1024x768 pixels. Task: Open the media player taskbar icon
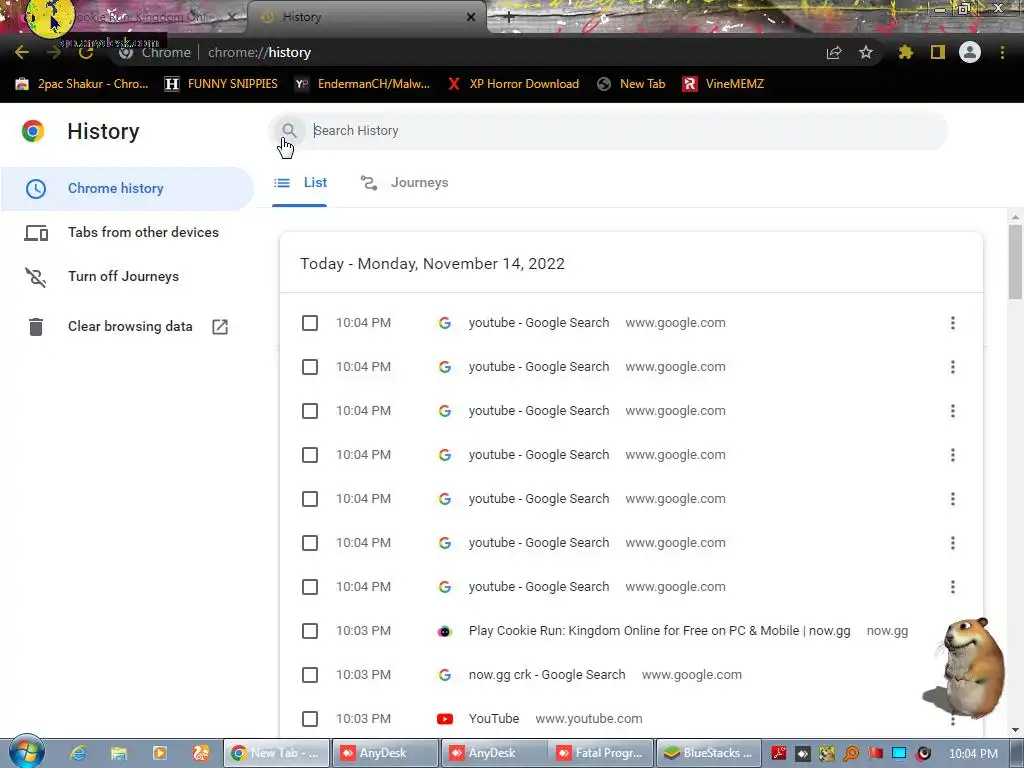coord(159,753)
